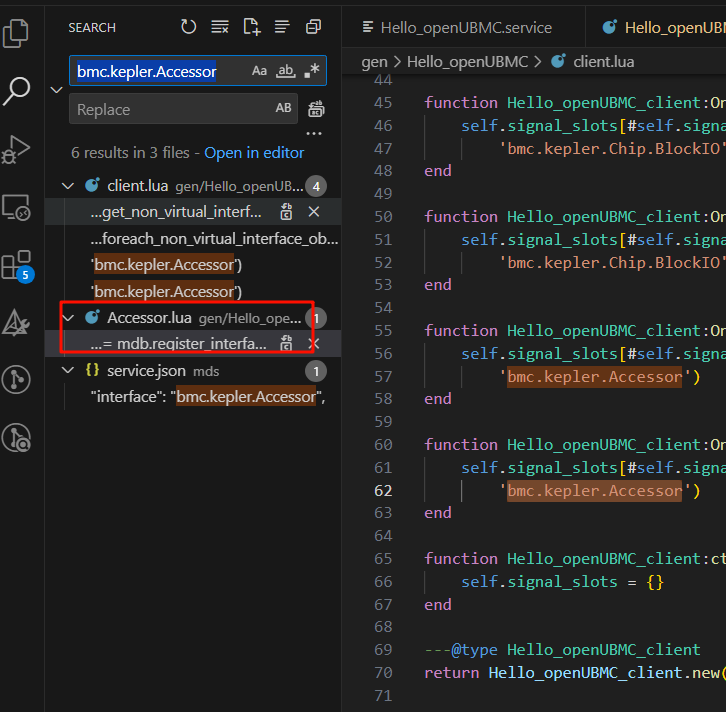Image resolution: width=726 pixels, height=712 pixels.
Task: Collapse client.lua search results group
Action: pyautogui.click(x=68, y=186)
